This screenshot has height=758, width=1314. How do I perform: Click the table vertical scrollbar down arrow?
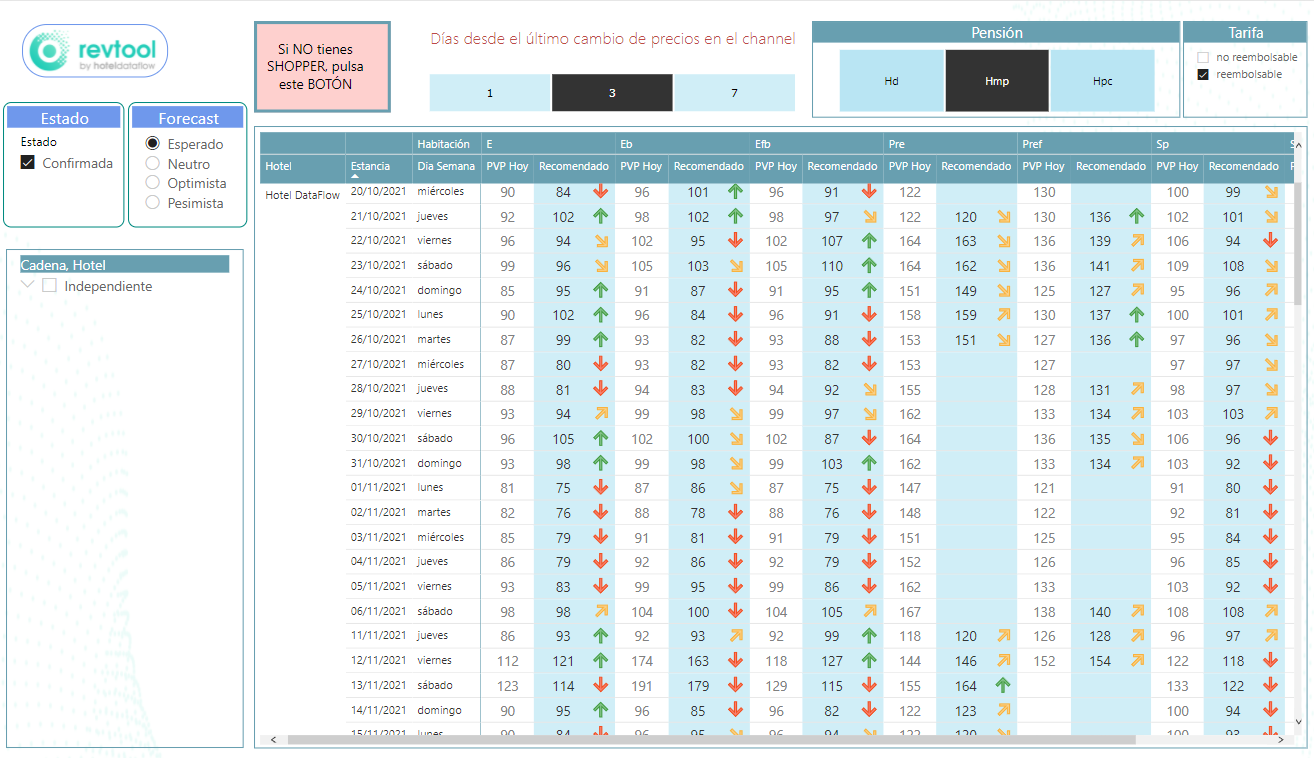1299,721
